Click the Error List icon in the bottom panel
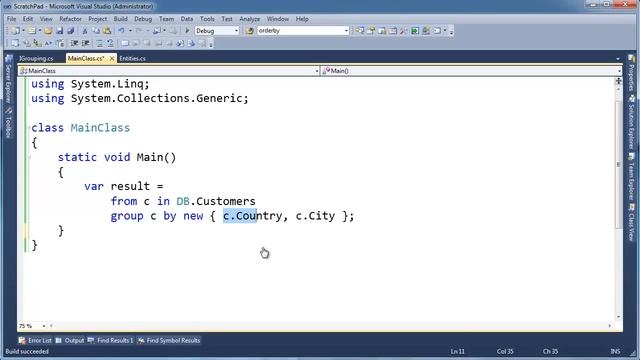640x360 pixels. [22, 340]
